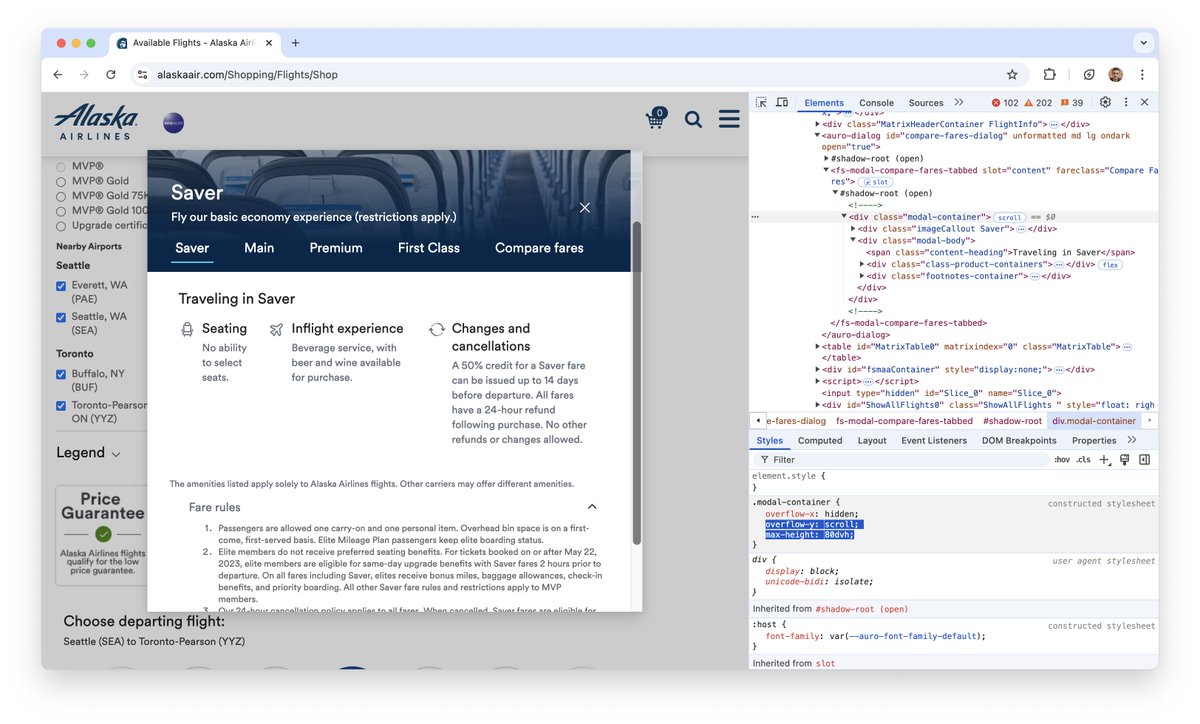Open the Sources panel tab
This screenshot has width=1200, height=724.
(926, 103)
